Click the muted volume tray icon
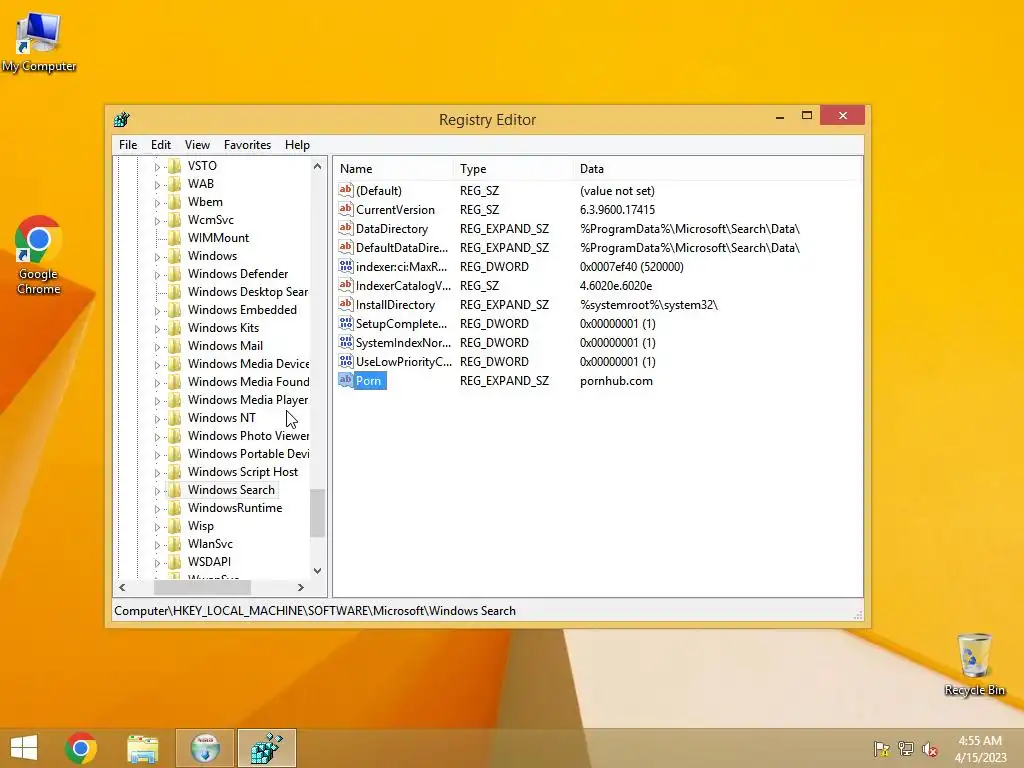The width and height of the screenshot is (1024, 768). coord(930,749)
